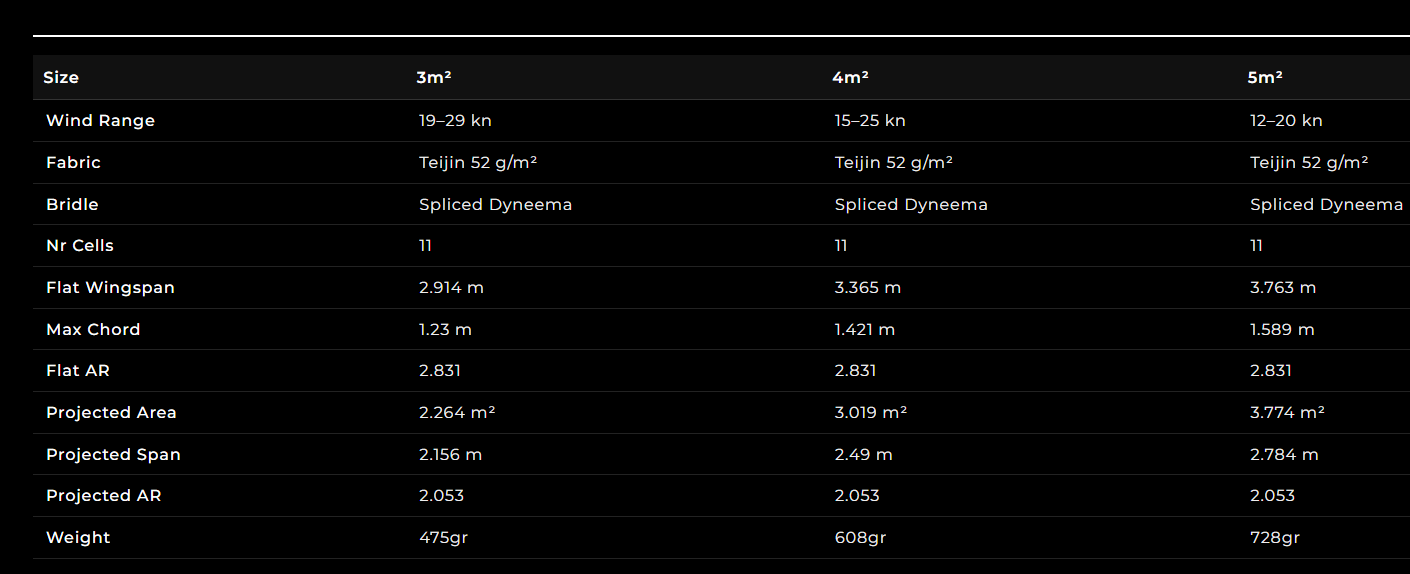Click the Projected AR row label
Viewport: 1410px width, 574px height.
click(x=103, y=496)
